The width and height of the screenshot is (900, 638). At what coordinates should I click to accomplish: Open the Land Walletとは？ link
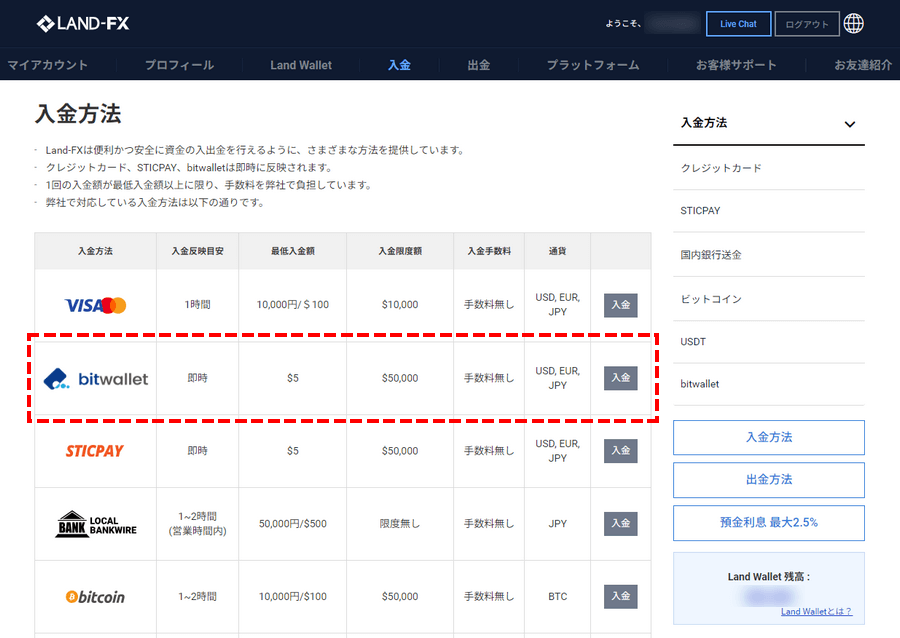point(816,612)
